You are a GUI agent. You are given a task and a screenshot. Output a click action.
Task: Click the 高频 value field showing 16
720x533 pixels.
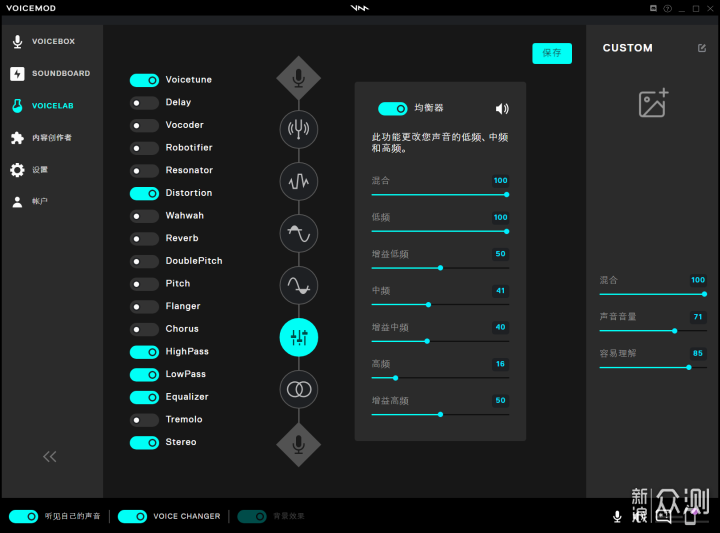click(x=500, y=364)
